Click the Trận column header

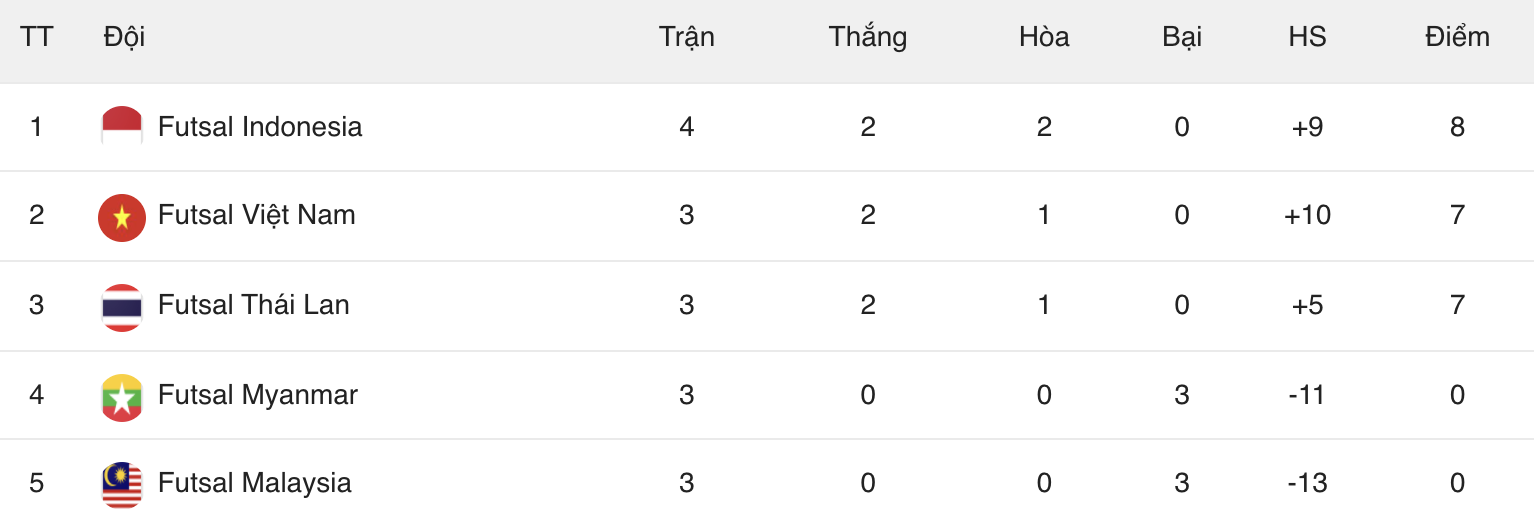(x=687, y=37)
